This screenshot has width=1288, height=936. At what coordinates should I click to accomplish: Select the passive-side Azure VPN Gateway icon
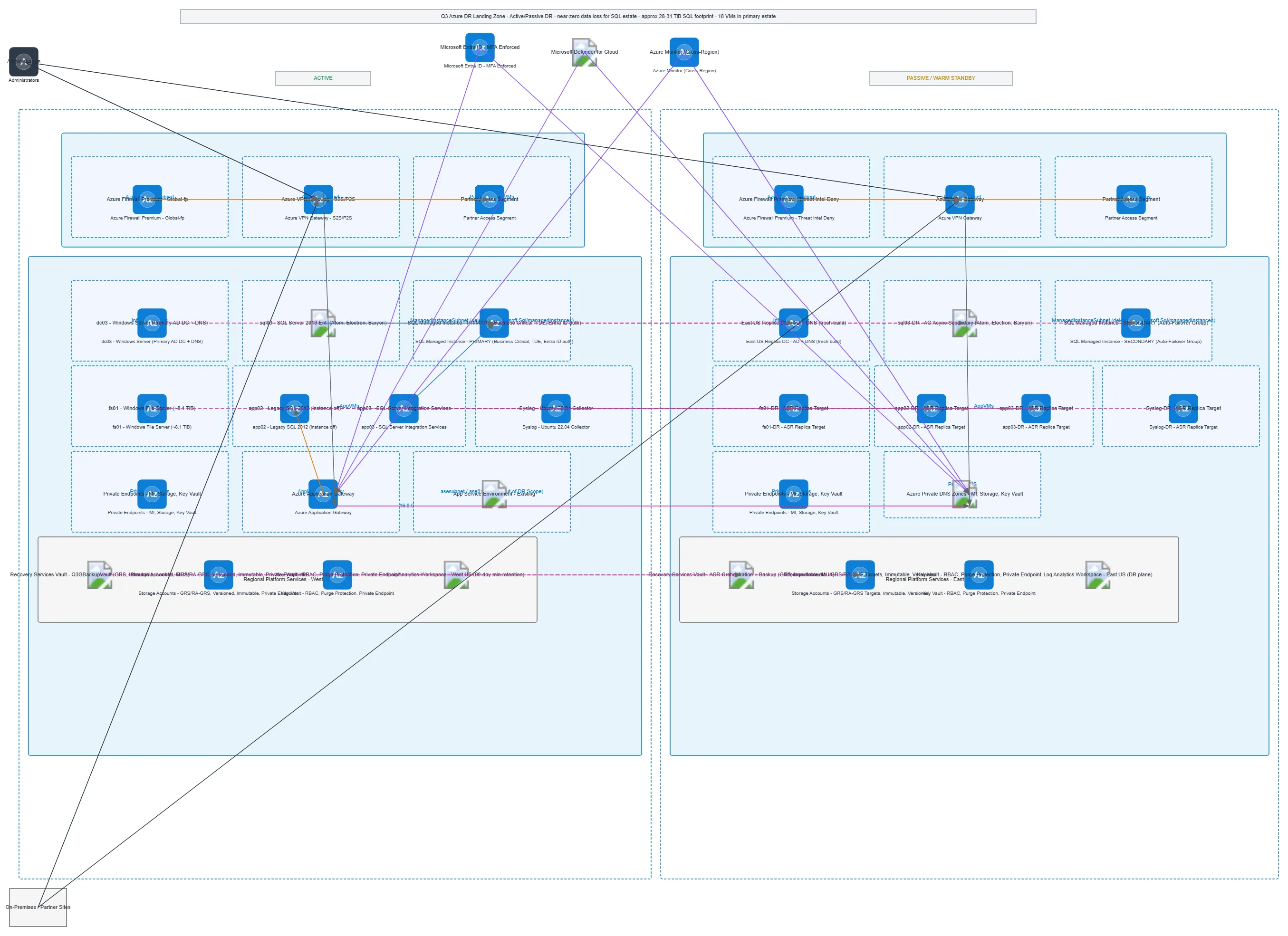click(960, 199)
